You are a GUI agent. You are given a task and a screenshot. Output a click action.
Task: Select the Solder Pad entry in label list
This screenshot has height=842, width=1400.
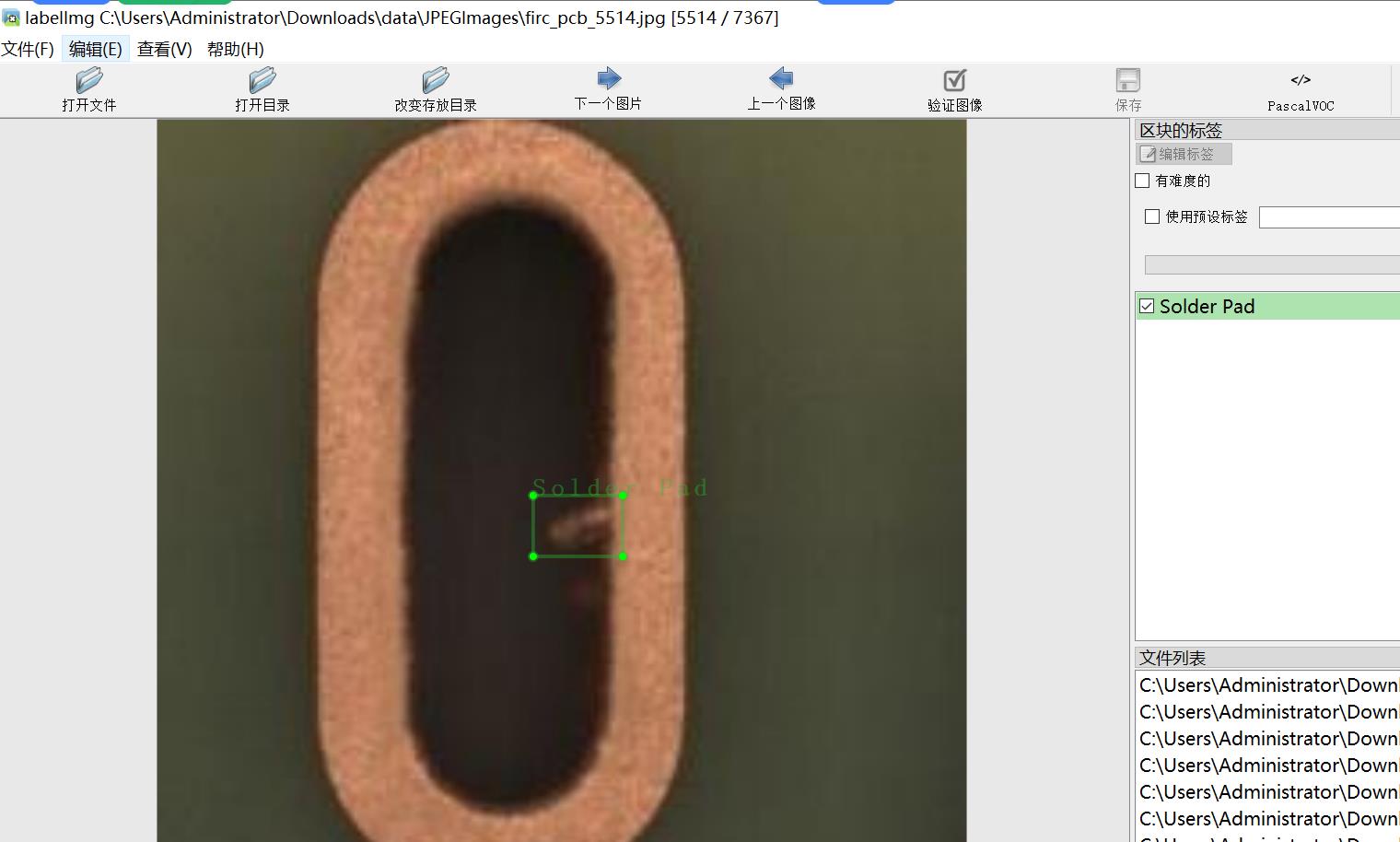[1268, 306]
